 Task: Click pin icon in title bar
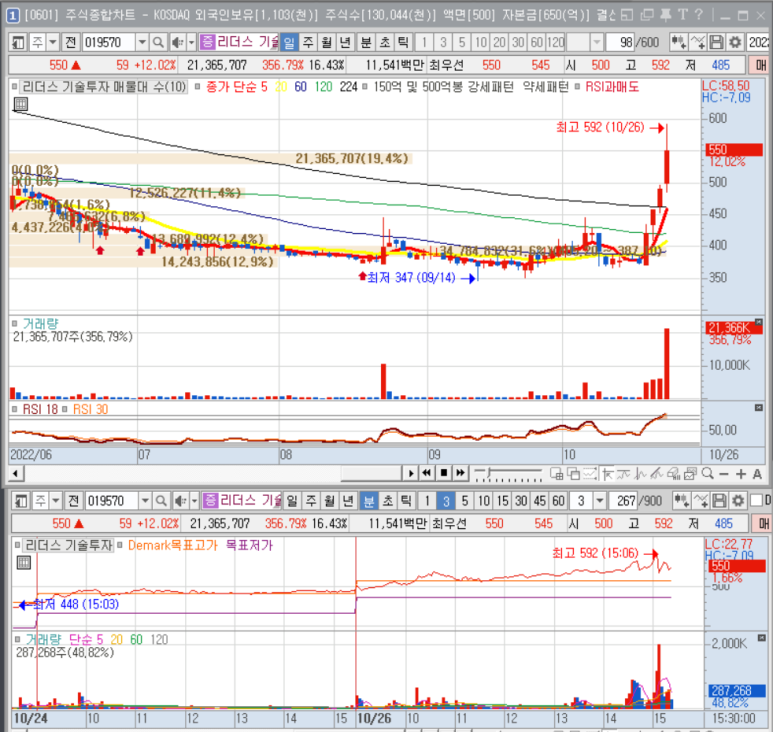[x=666, y=15]
